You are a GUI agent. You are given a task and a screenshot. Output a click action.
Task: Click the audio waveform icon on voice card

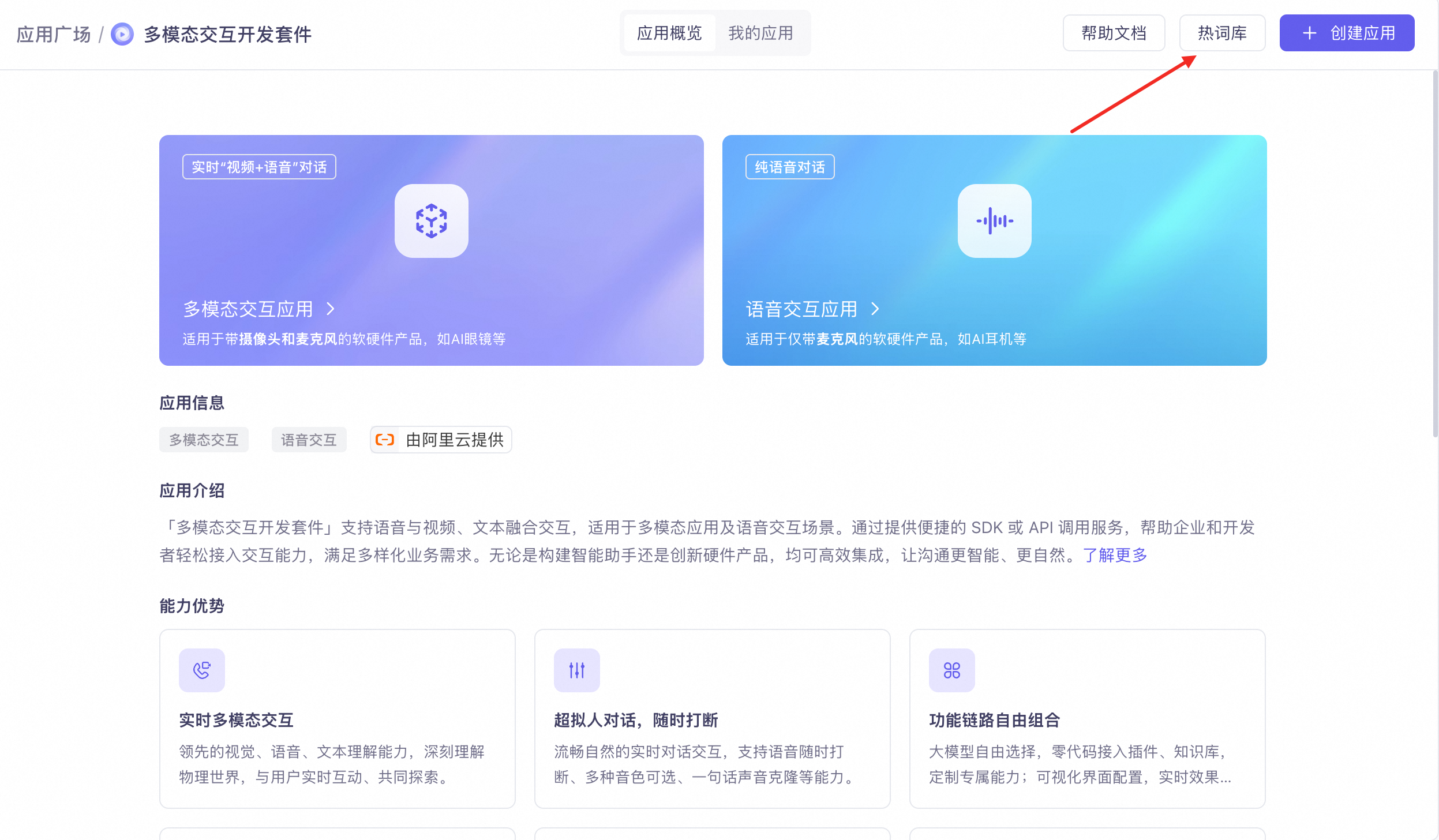[995, 221]
